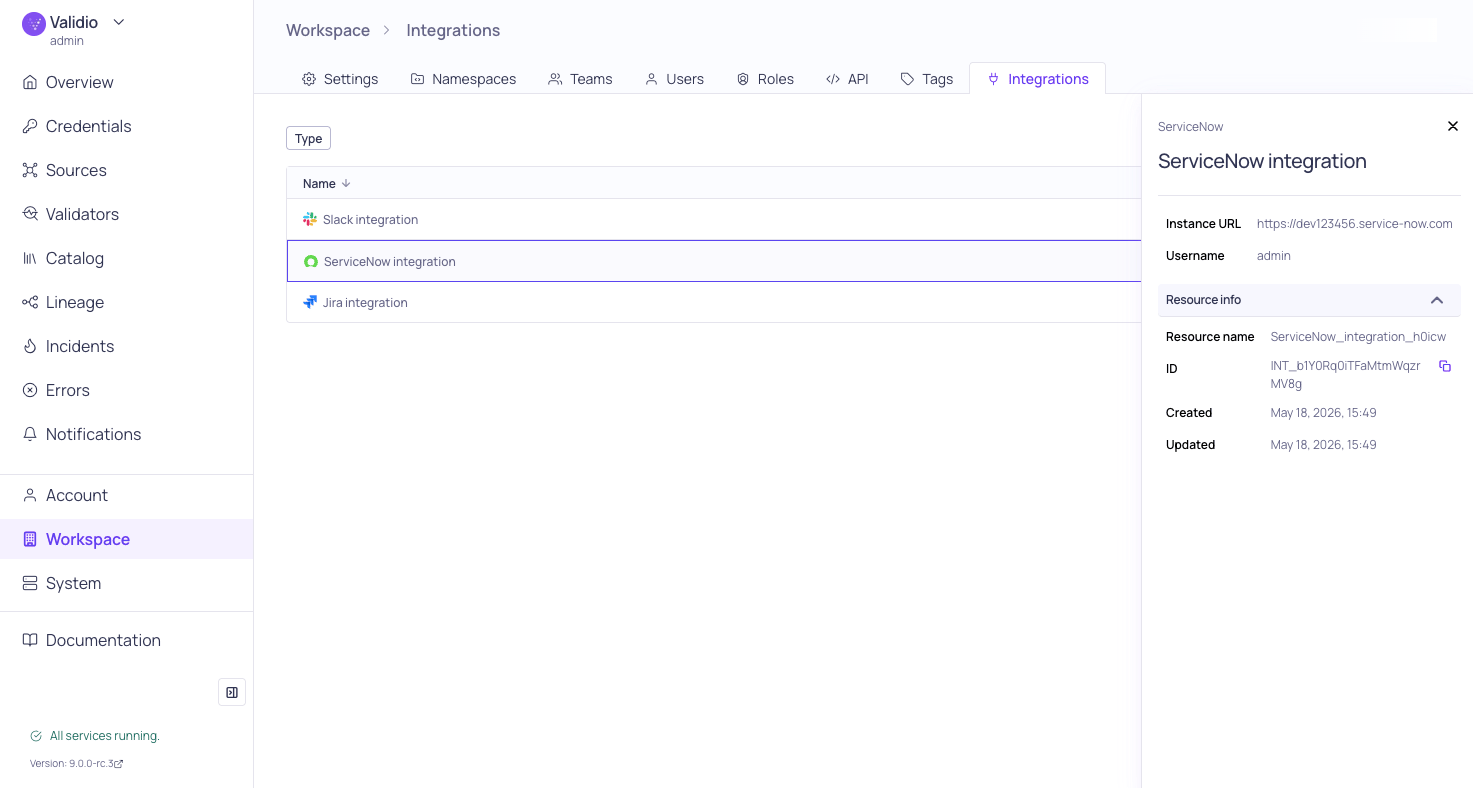
Task: Click the Incidents flame icon
Action: (x=30, y=346)
